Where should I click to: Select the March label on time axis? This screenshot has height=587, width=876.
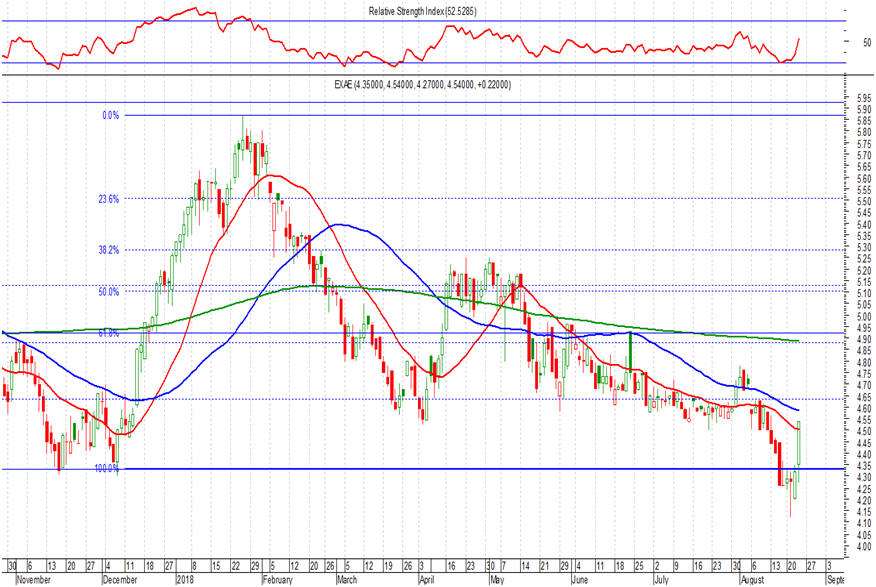346,579
